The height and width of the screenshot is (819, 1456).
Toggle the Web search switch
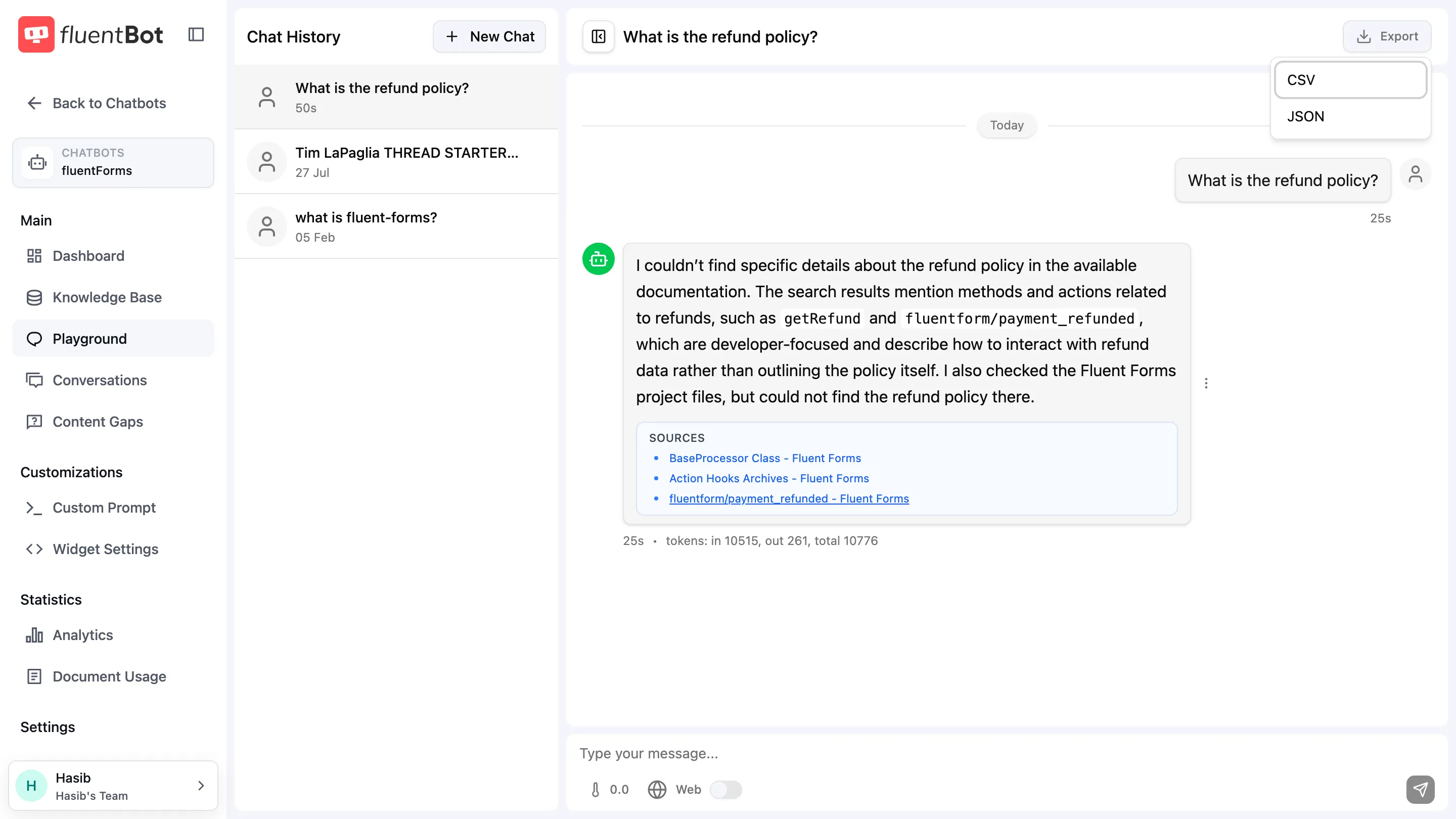point(726,790)
